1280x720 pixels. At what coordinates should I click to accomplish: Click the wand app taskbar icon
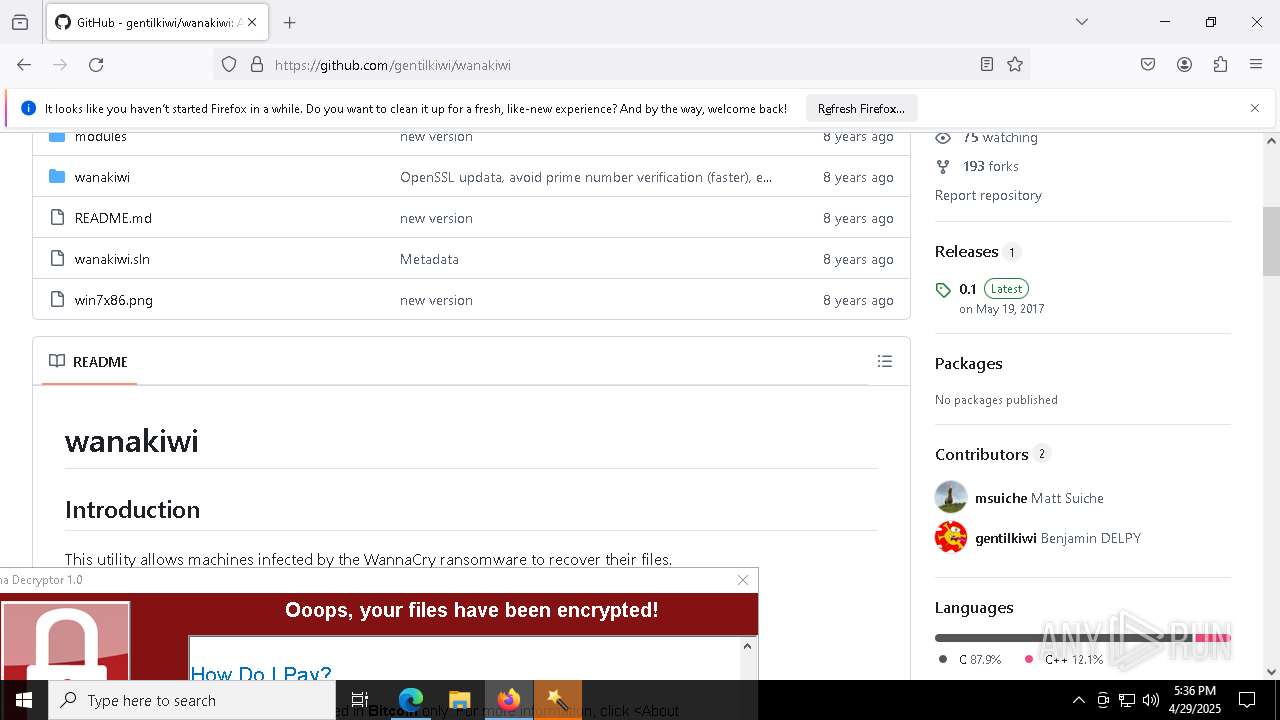558,700
